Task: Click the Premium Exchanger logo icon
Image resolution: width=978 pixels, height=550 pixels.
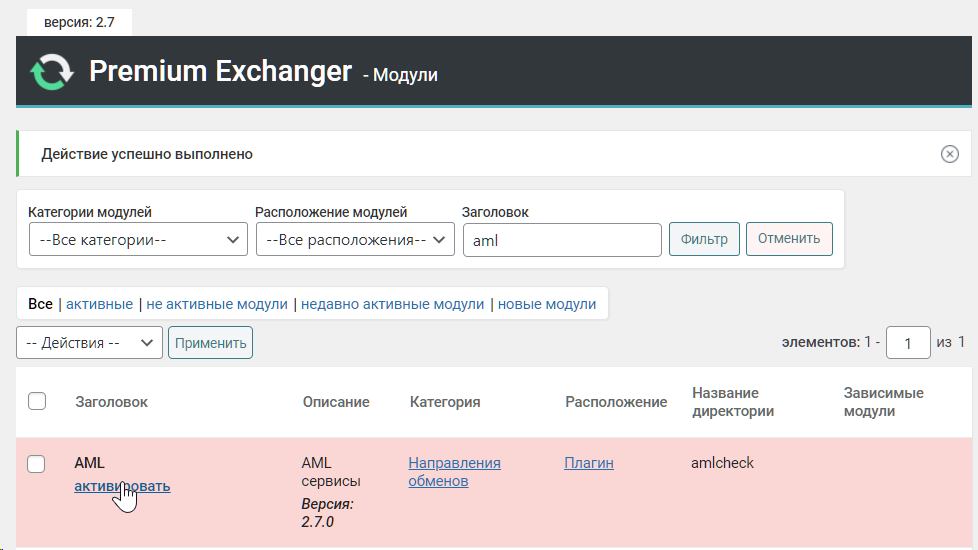Action: (51, 72)
